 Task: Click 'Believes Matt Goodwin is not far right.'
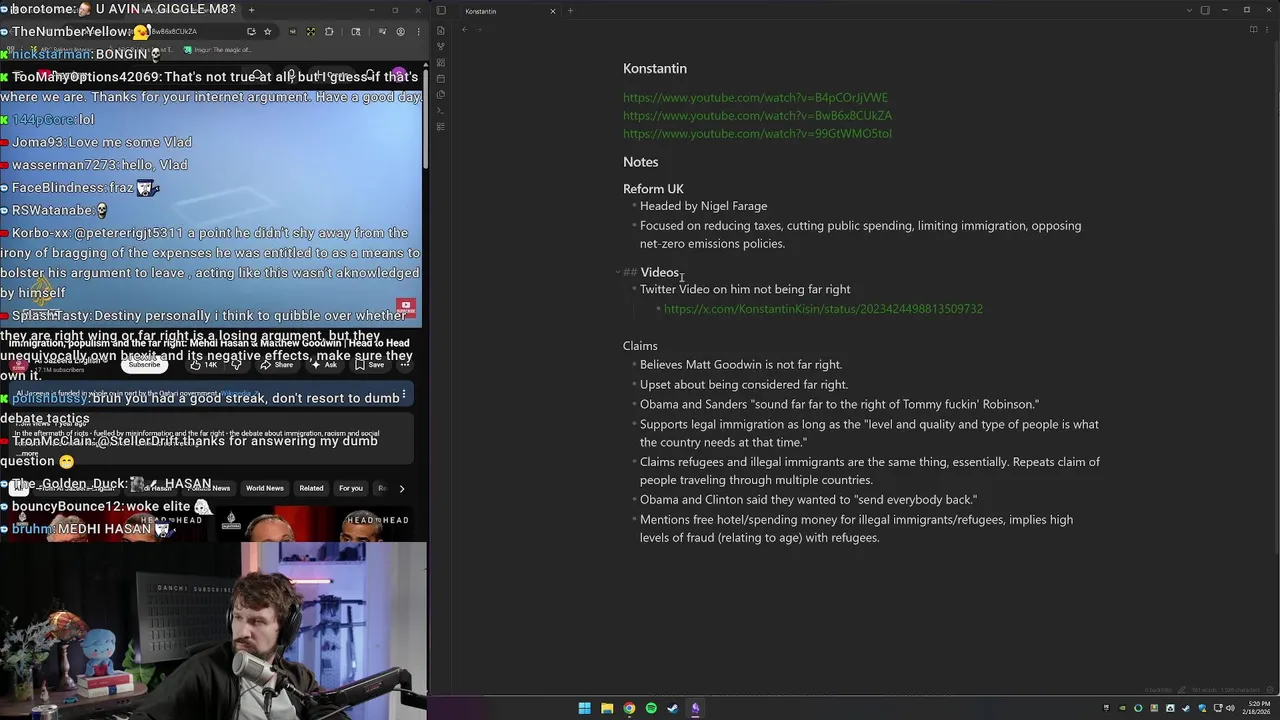pyautogui.click(x=741, y=365)
